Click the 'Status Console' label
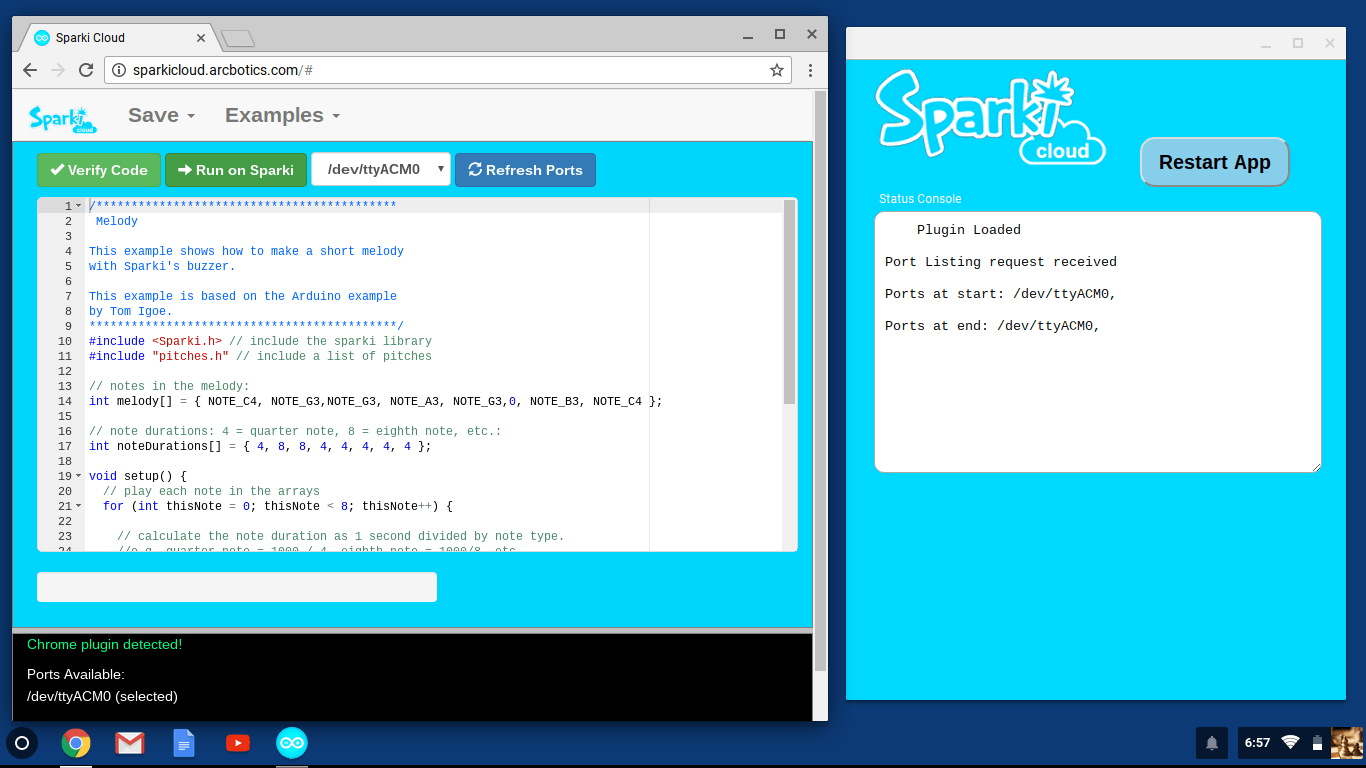The width and height of the screenshot is (1366, 768). tap(920, 199)
